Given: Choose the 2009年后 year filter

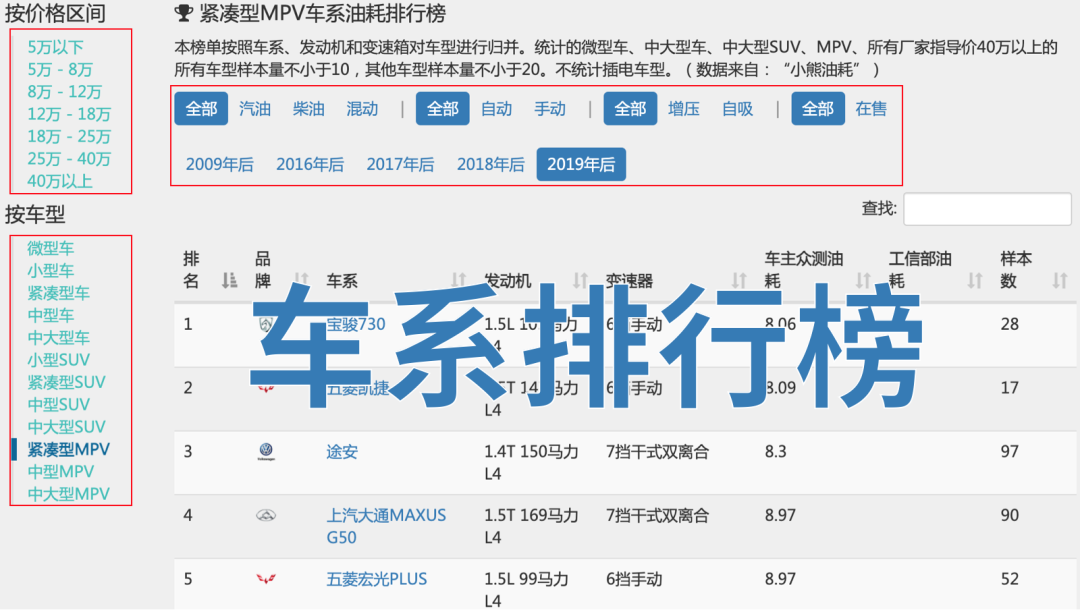Looking at the screenshot, I should [220, 165].
